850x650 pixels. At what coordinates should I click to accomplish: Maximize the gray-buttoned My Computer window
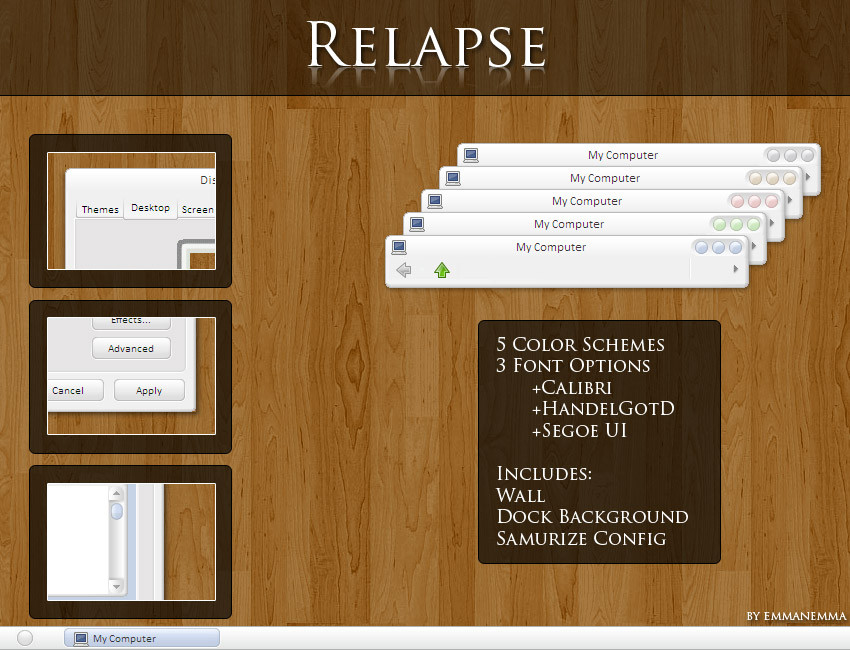pyautogui.click(x=790, y=156)
